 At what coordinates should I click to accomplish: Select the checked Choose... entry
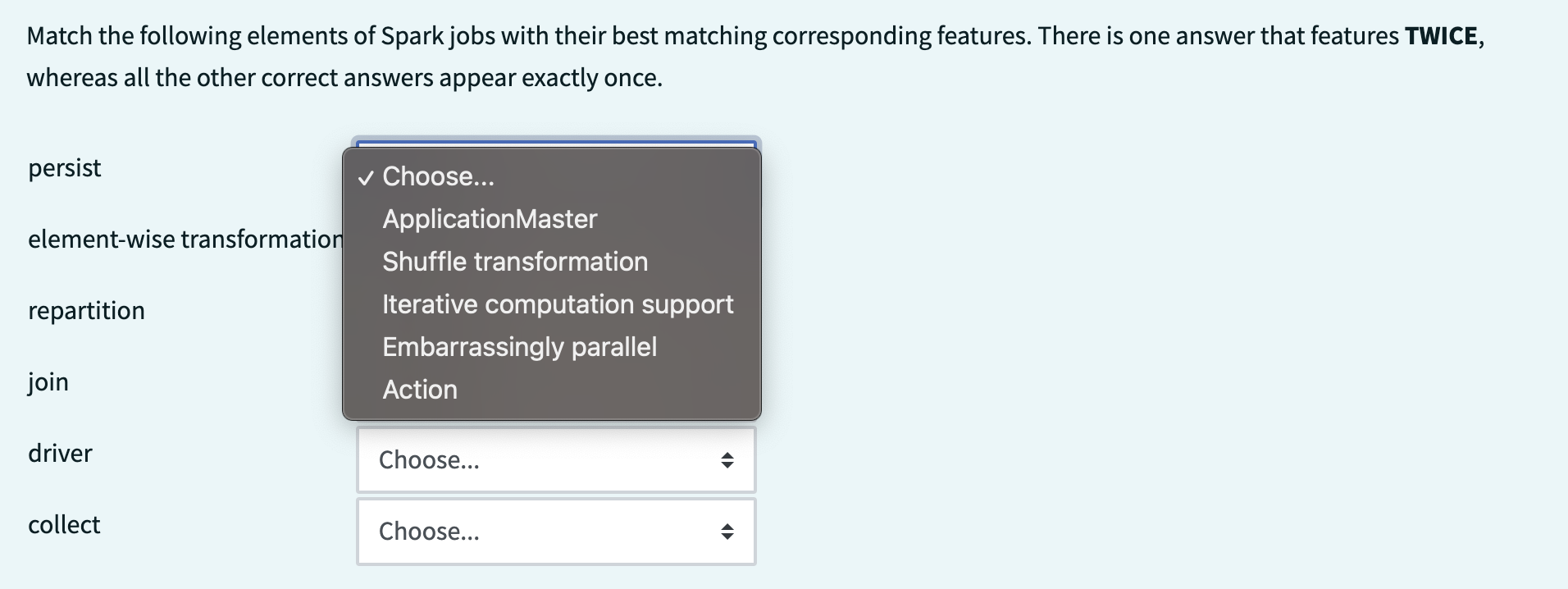click(438, 176)
